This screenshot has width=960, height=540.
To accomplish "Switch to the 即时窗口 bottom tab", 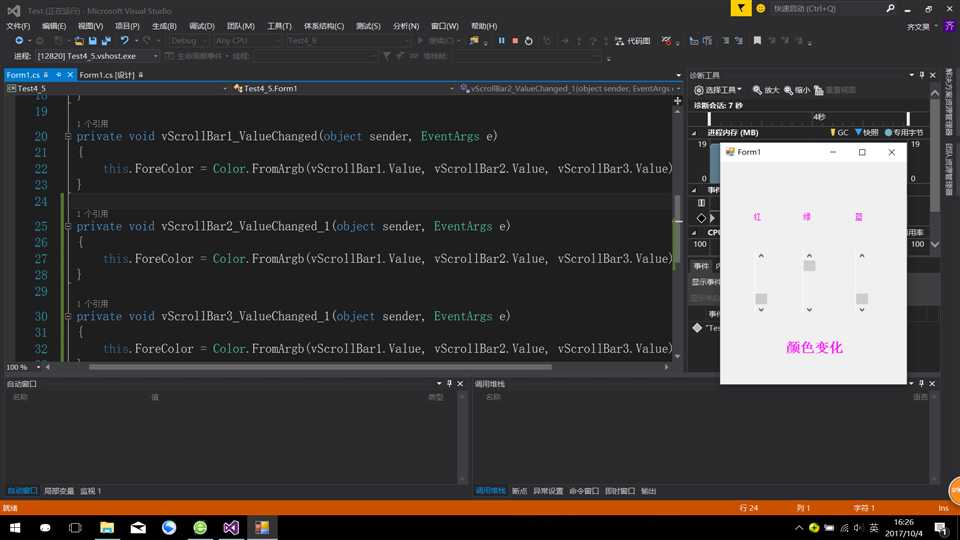I will point(620,491).
